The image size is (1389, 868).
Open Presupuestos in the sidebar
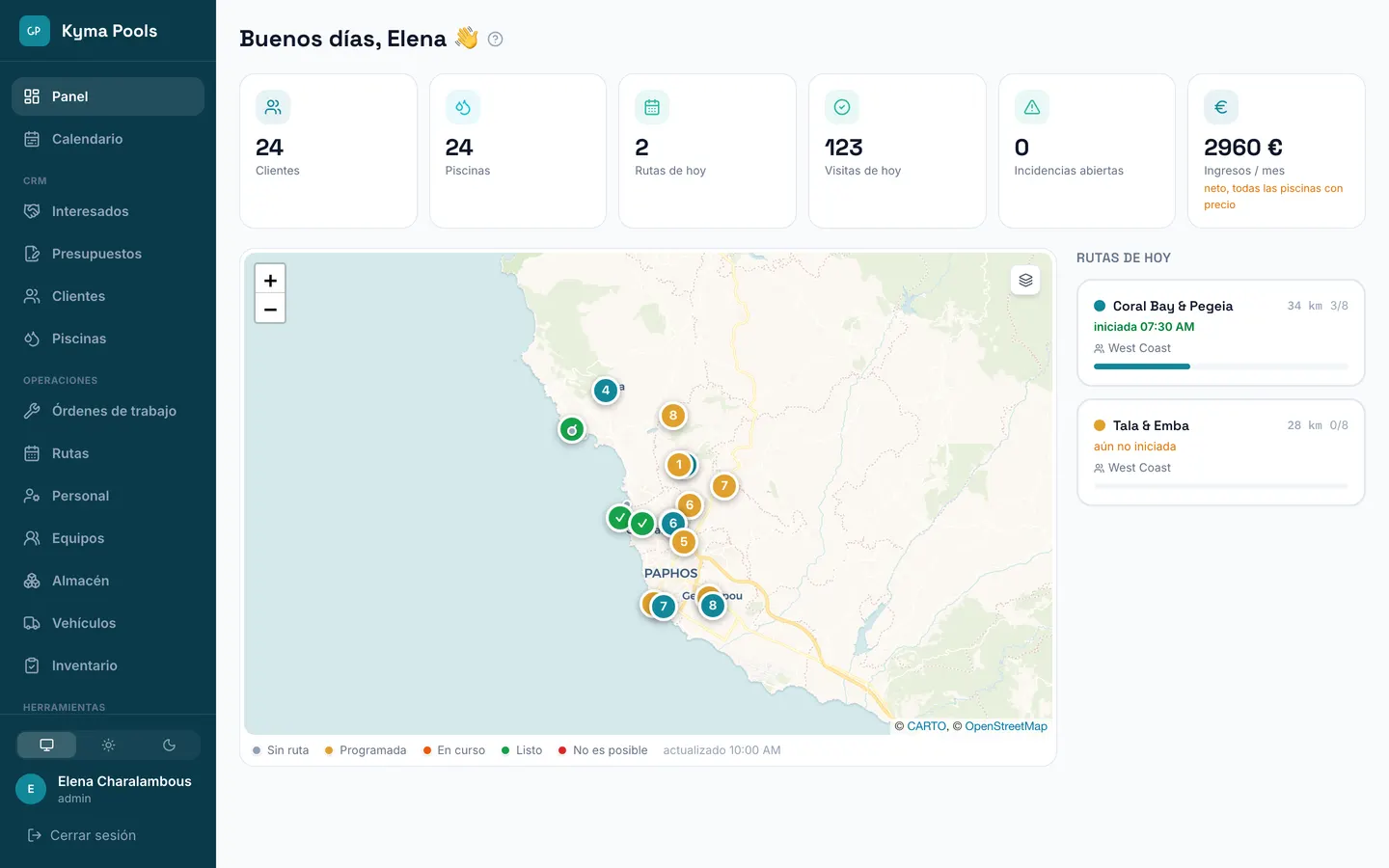[x=108, y=254]
